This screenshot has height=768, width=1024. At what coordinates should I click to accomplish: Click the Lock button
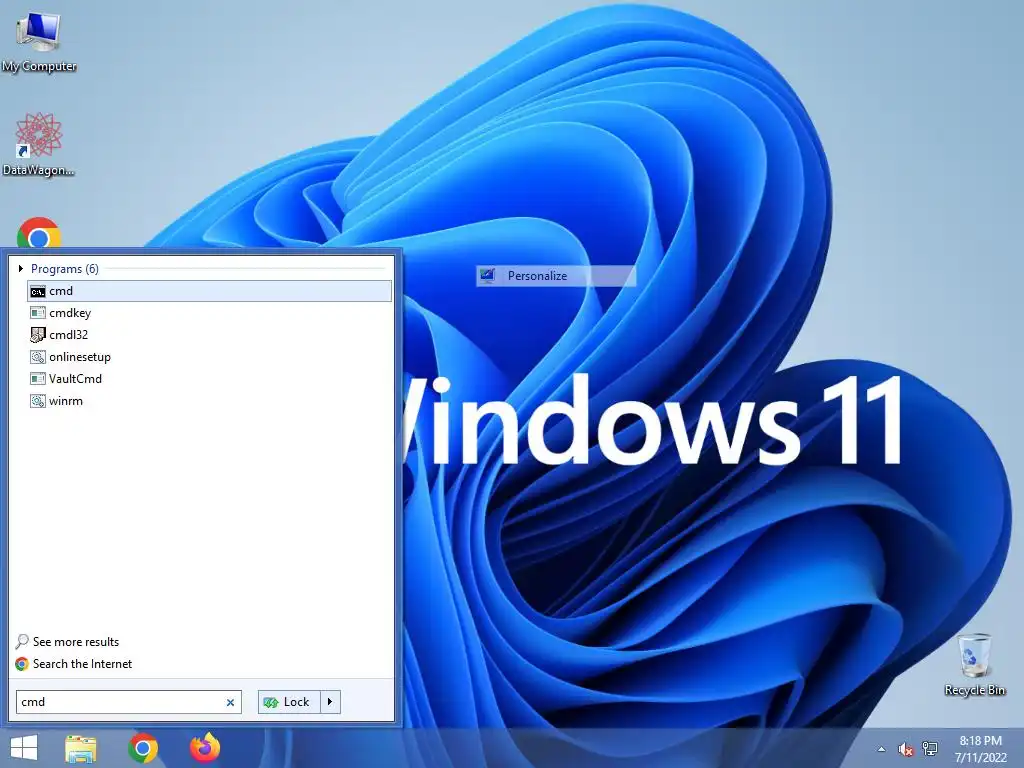[x=289, y=702]
